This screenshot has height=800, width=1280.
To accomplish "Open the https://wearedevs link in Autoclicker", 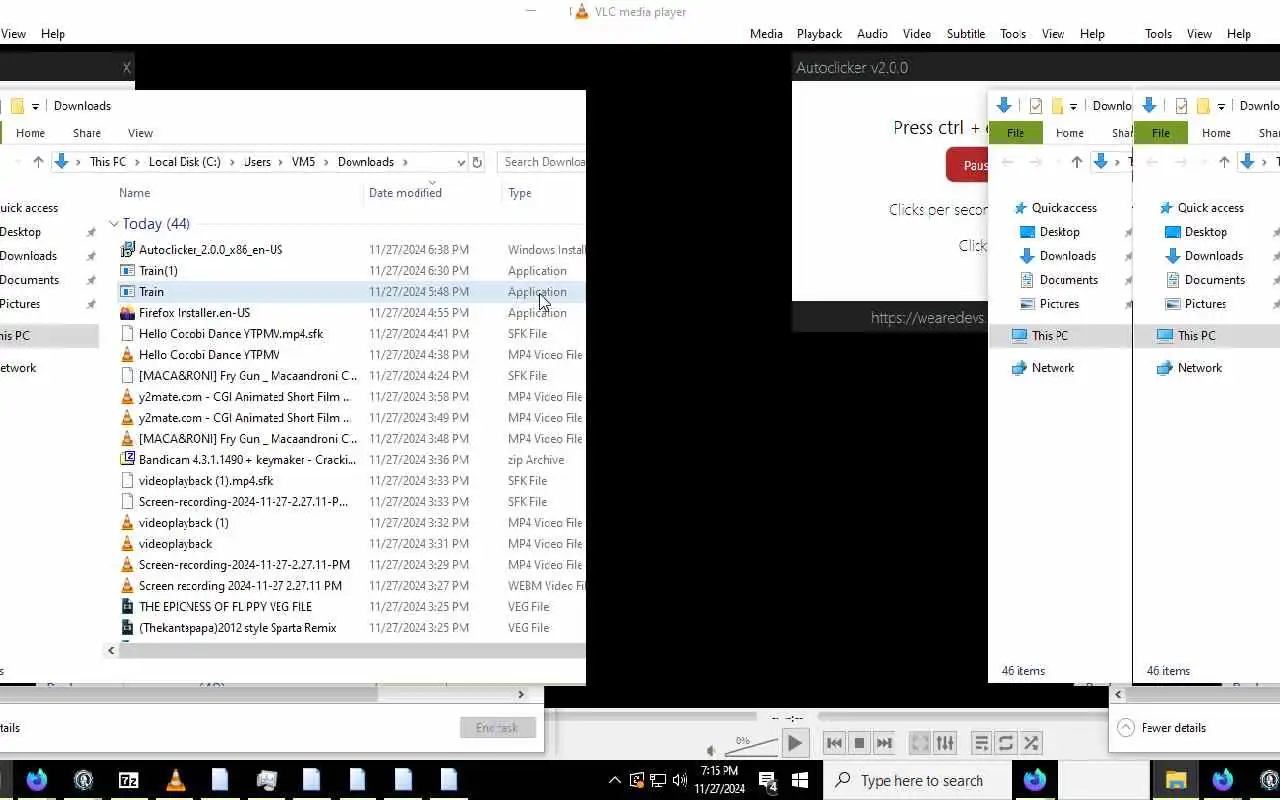I will point(928,318).
